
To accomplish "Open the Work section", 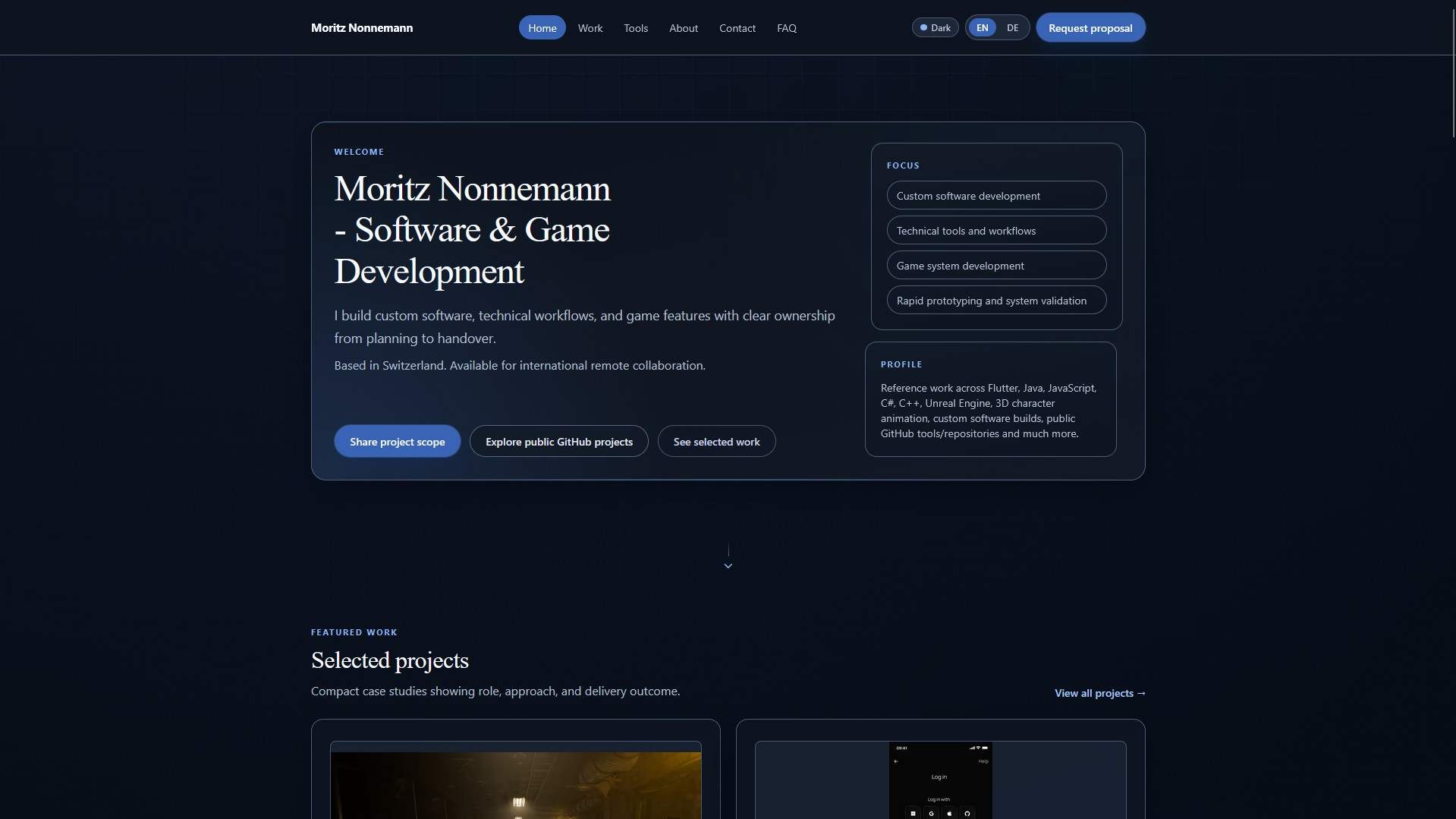I will [590, 27].
